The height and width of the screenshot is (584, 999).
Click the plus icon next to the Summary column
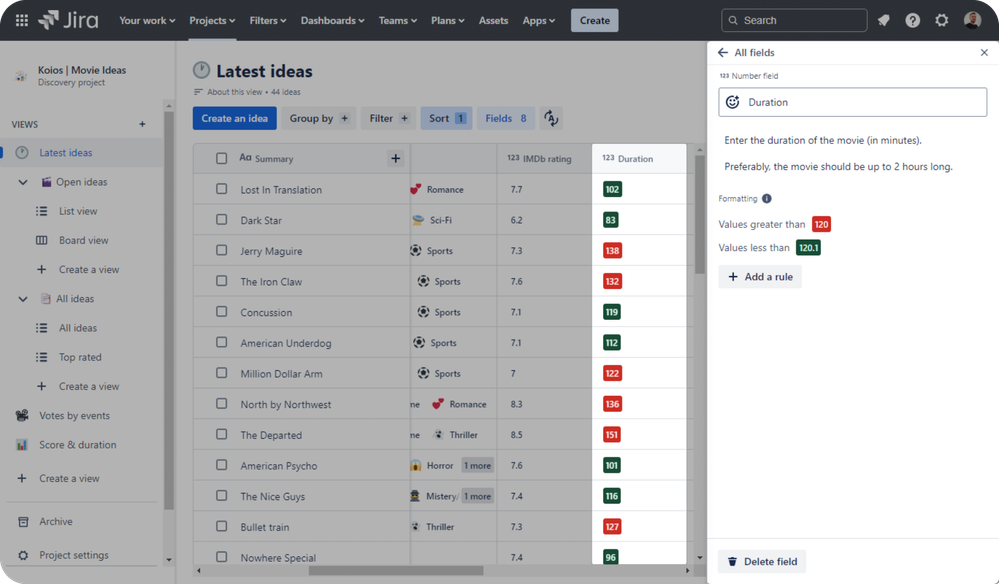coord(395,159)
